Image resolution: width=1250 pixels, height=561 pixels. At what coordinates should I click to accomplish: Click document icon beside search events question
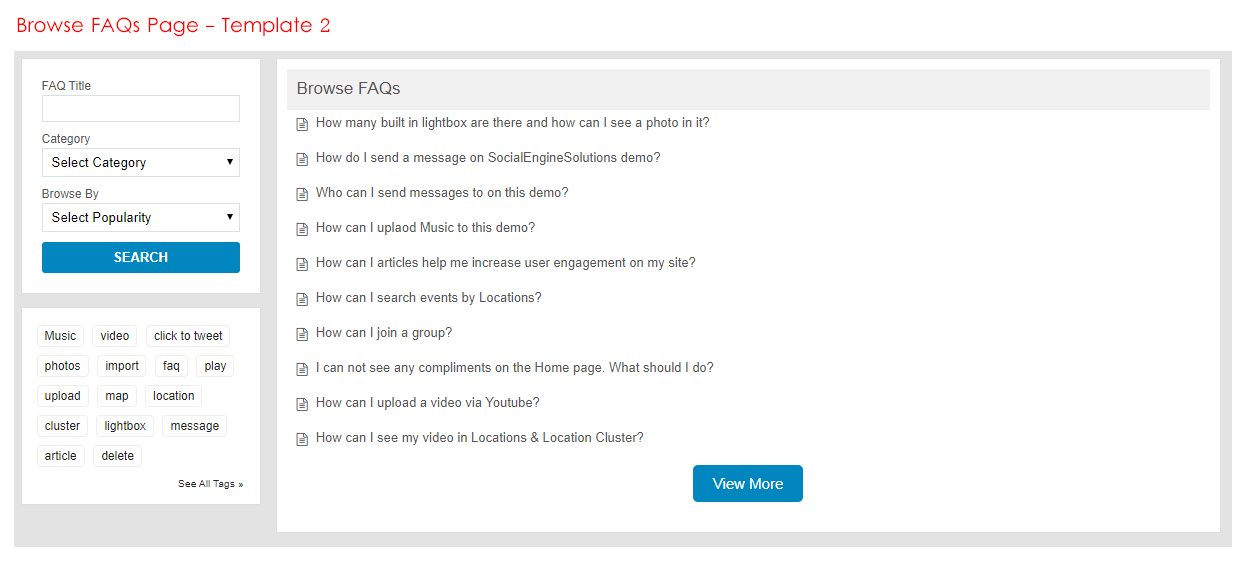pyautogui.click(x=302, y=299)
